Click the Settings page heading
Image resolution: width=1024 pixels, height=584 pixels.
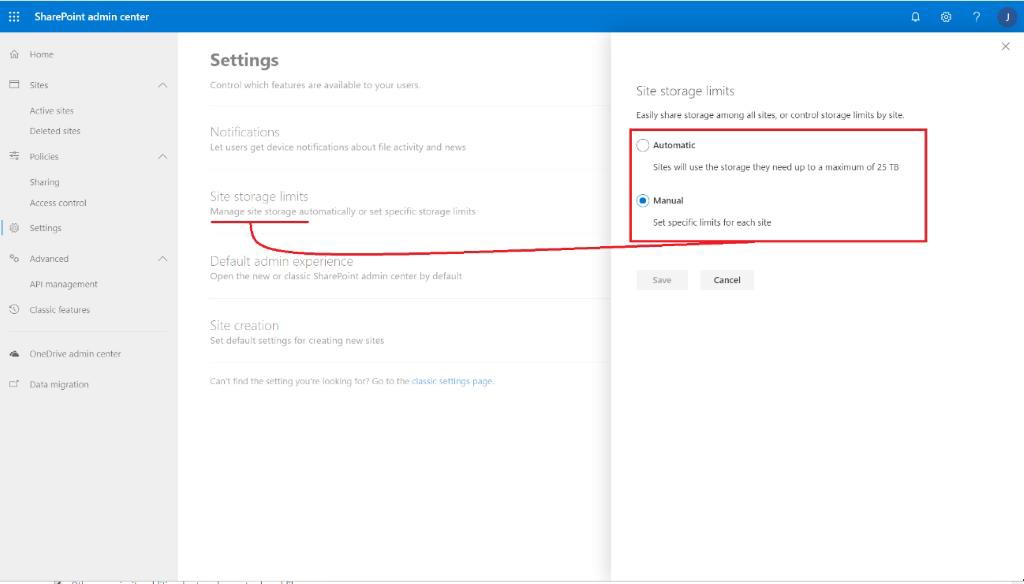244,60
